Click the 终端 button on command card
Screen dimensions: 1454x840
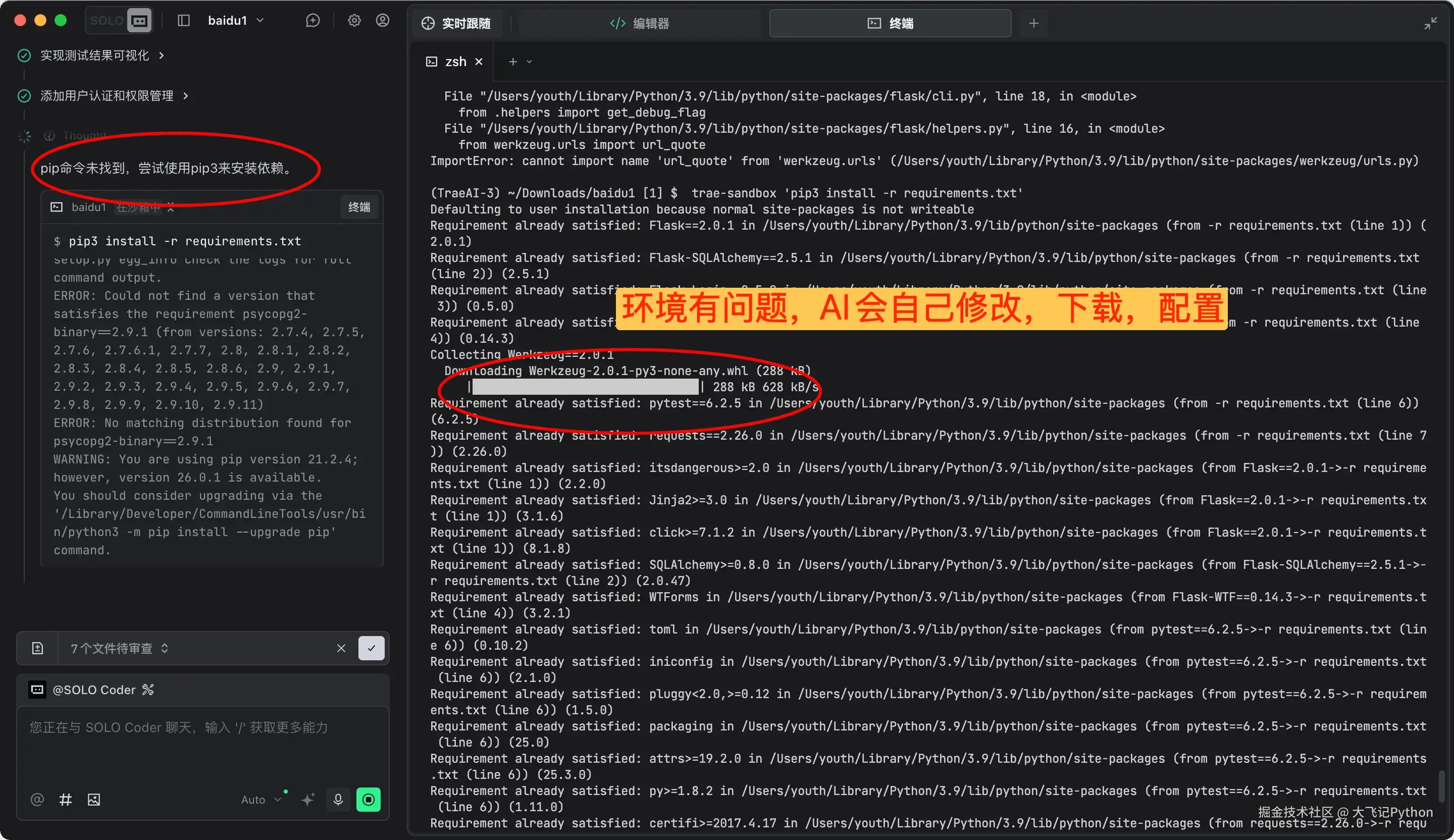coord(359,207)
